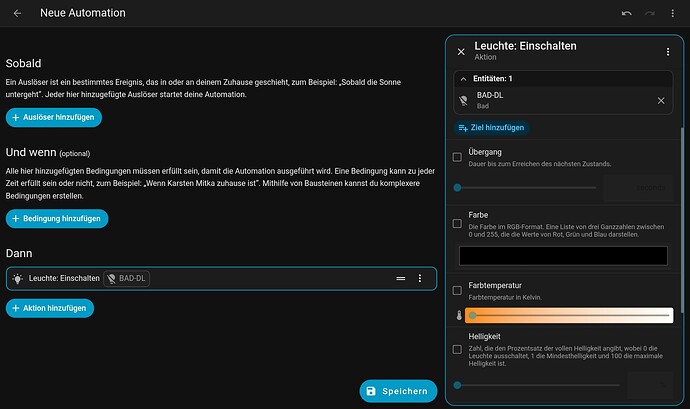Screen dimensions: 690x409
Task: Click the Neue Automation title
Action: [x=83, y=13]
